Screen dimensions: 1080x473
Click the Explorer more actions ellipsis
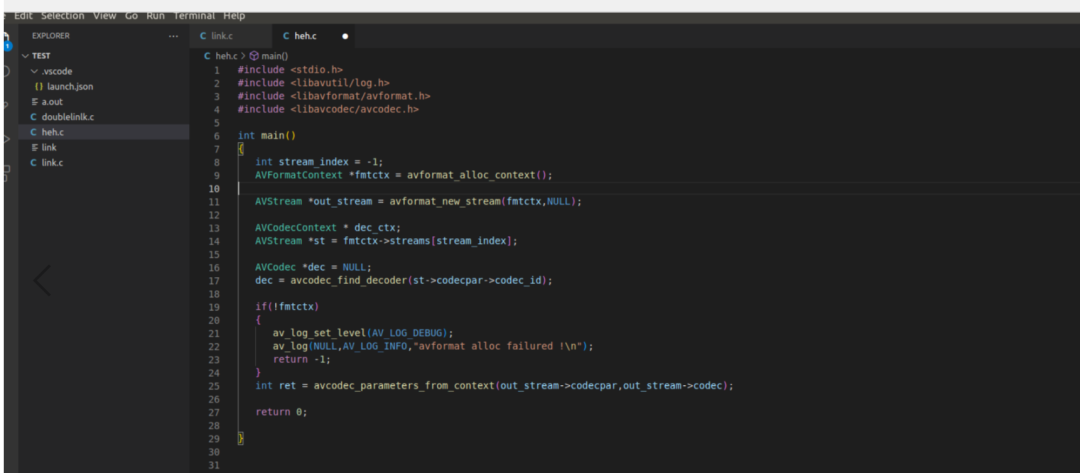point(173,36)
